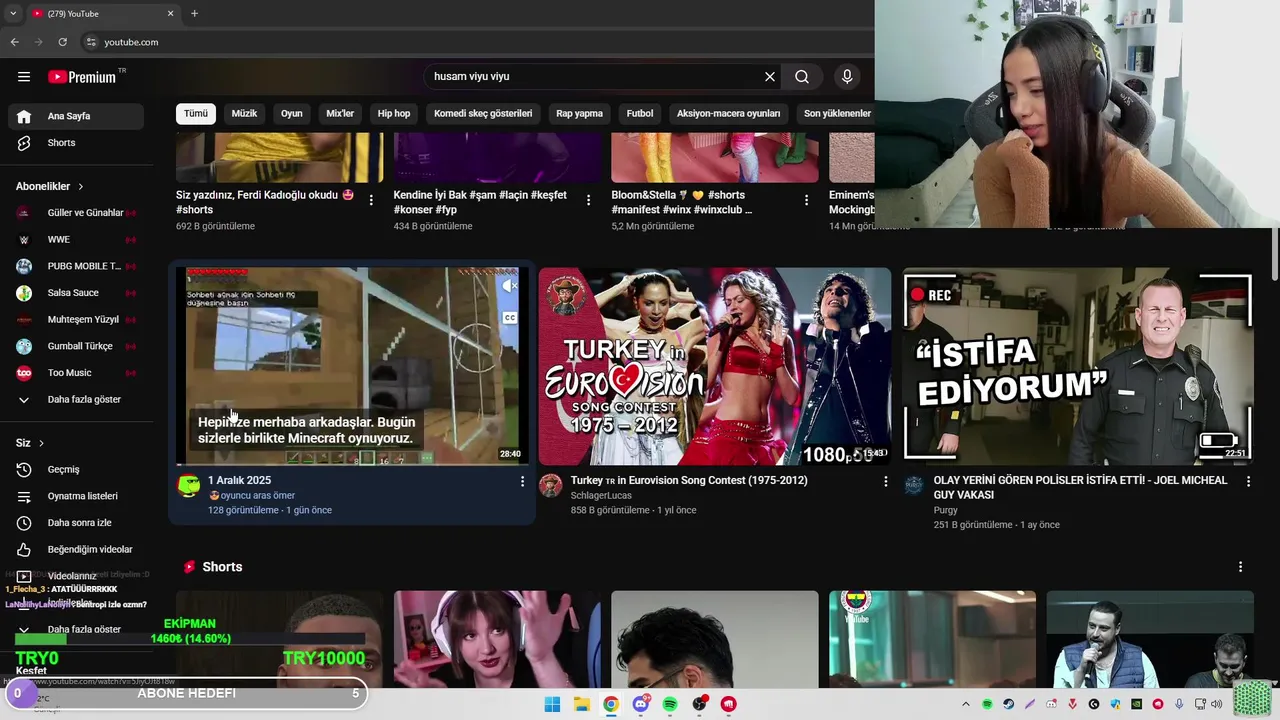1280x720 pixels.
Task: Open the Minecraft video preview
Action: coord(352,366)
